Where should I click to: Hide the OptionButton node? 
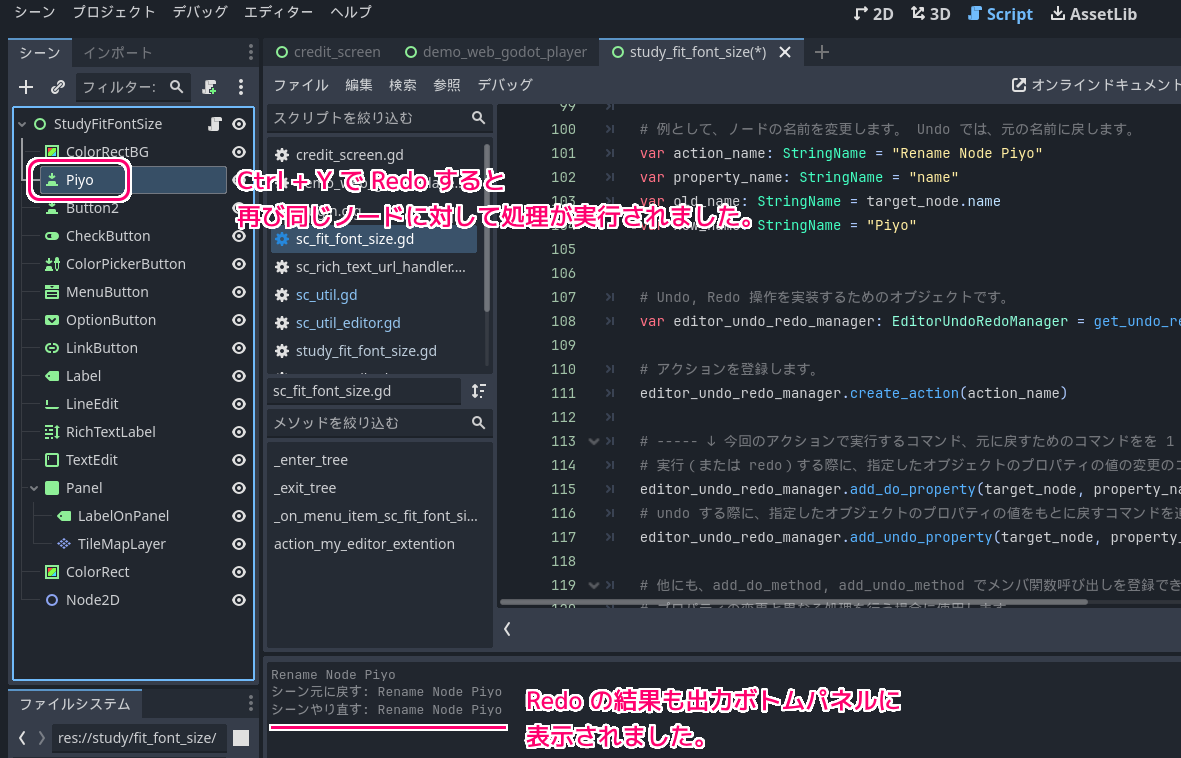239,319
